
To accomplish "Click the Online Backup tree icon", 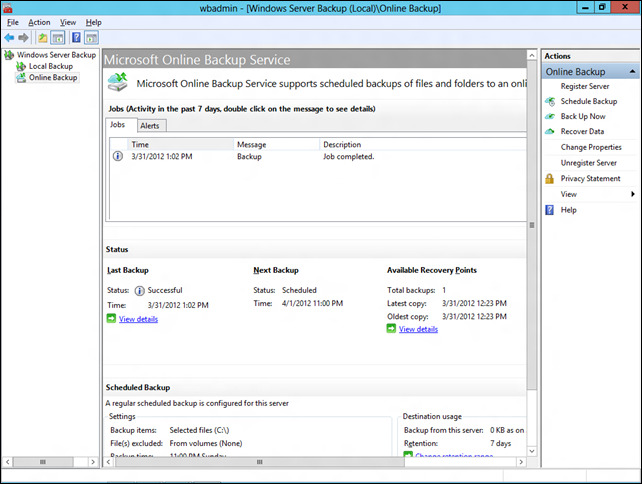I will [21, 78].
